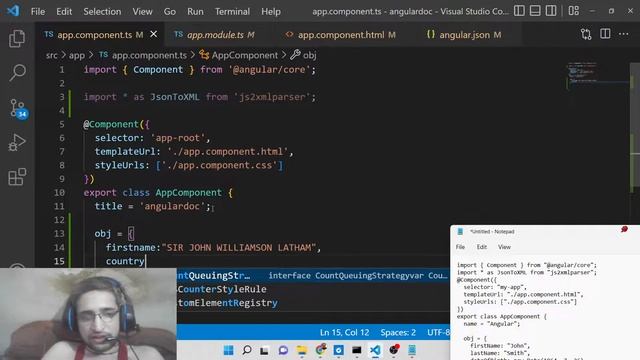Viewport: 640px width, 360px height.
Task: Open File Explorer on taskbar
Action: [302, 350]
